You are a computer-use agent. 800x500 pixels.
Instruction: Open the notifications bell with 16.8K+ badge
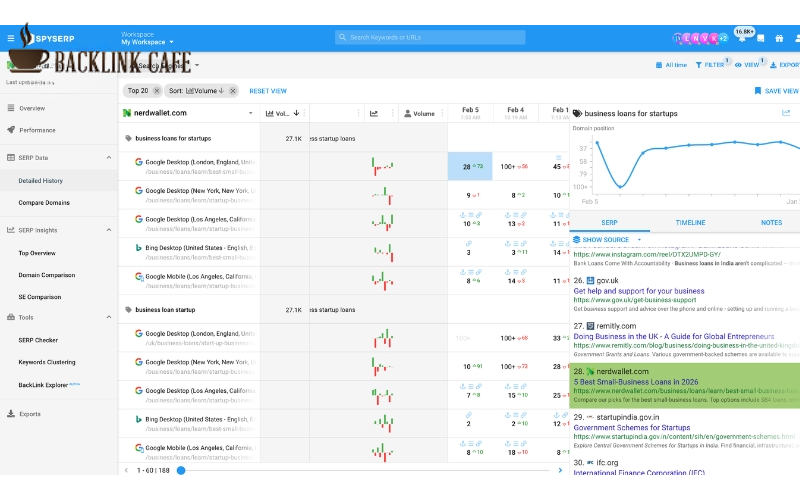pyautogui.click(x=742, y=37)
